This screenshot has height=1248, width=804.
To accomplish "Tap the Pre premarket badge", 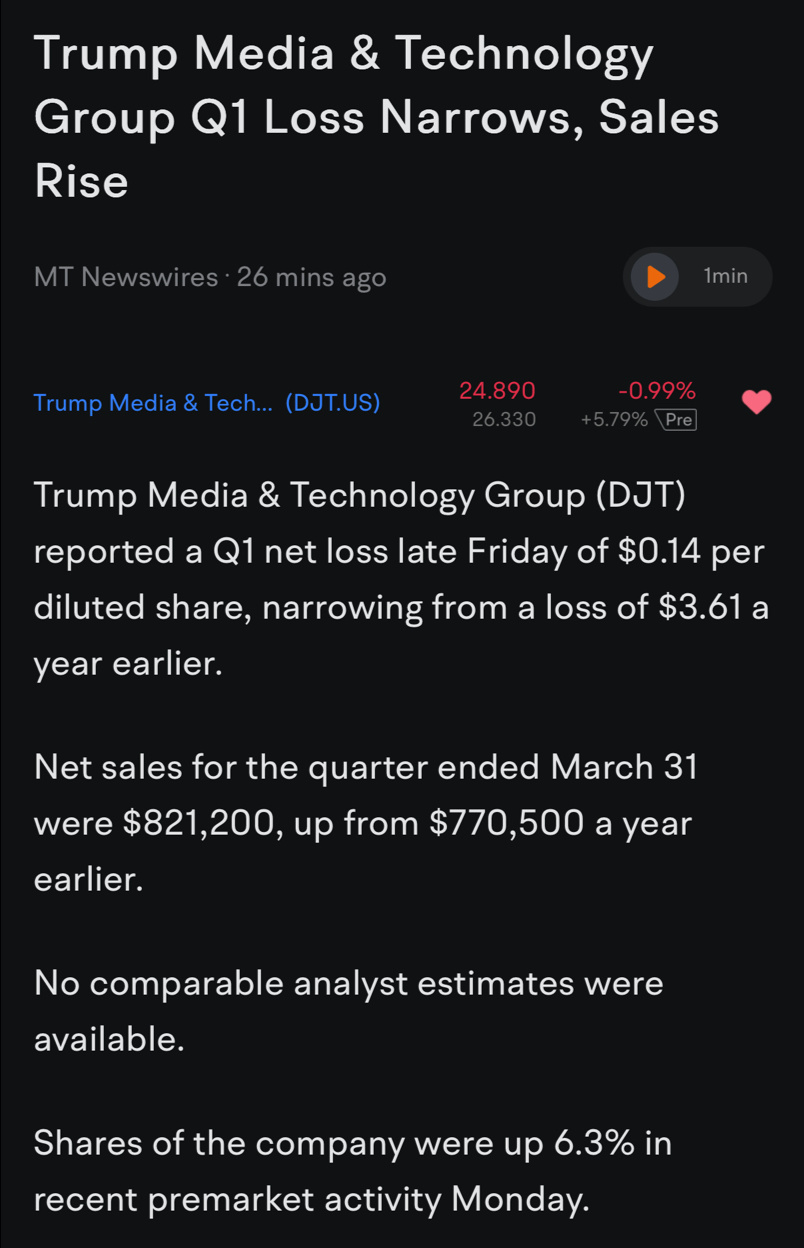I will pos(677,420).
